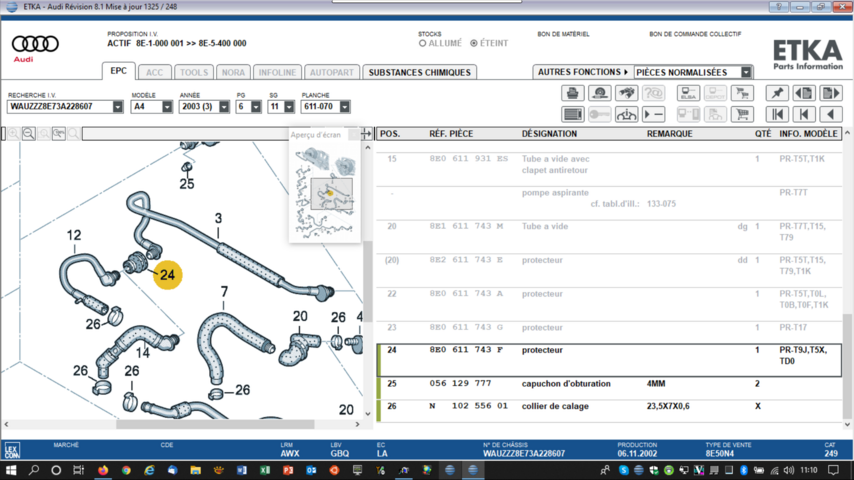Expand the PIÈCES NORMALISÉES dropdown
854x480 pixels.
[746, 72]
